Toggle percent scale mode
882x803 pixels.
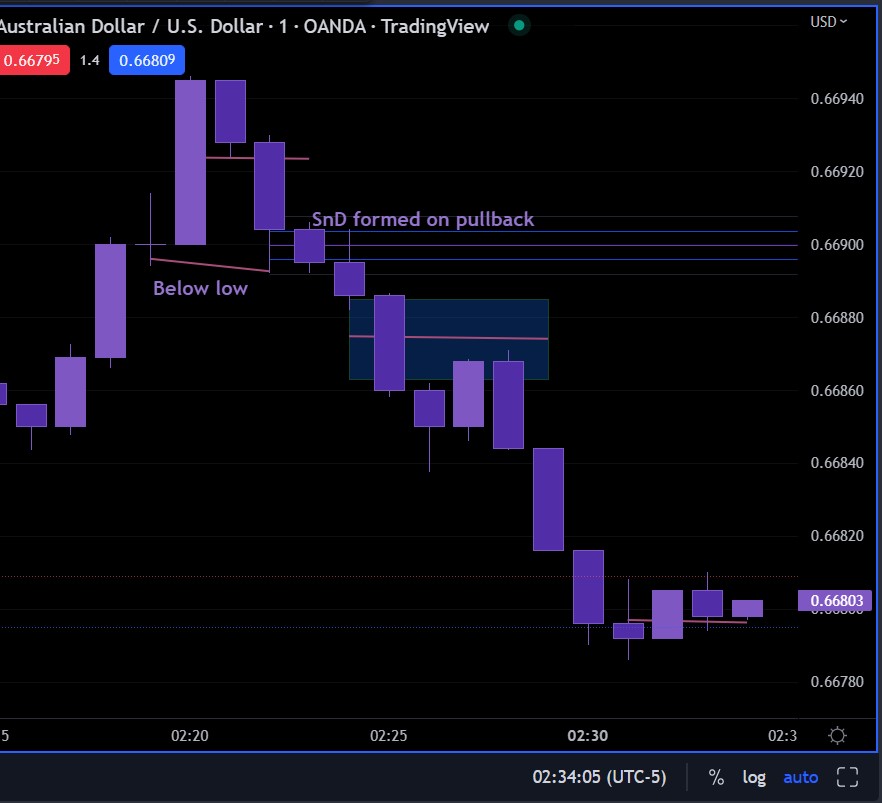coord(716,777)
